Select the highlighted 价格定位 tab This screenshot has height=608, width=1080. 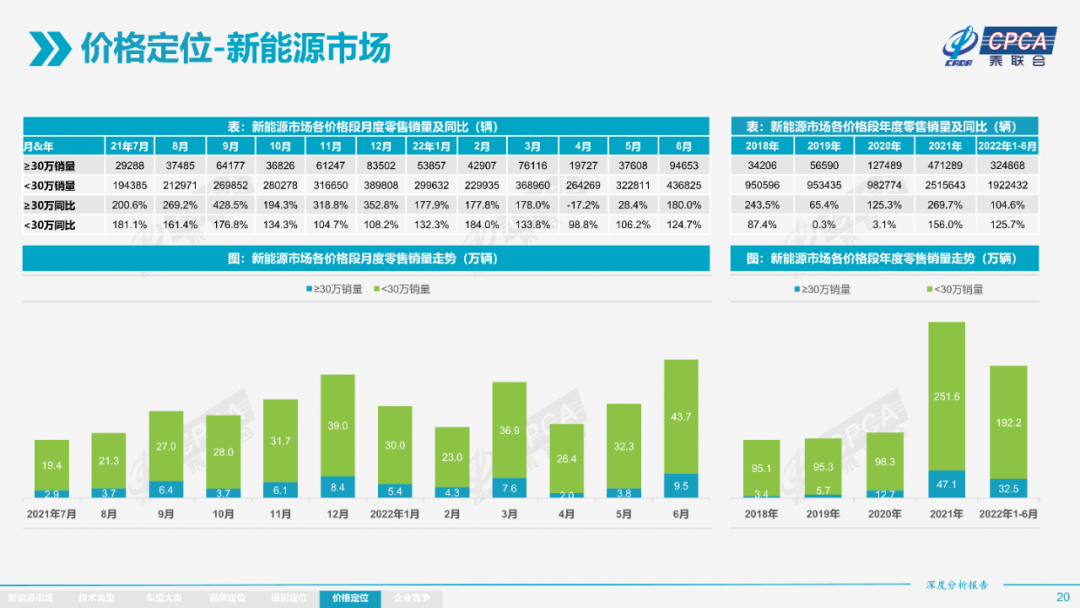(350, 598)
